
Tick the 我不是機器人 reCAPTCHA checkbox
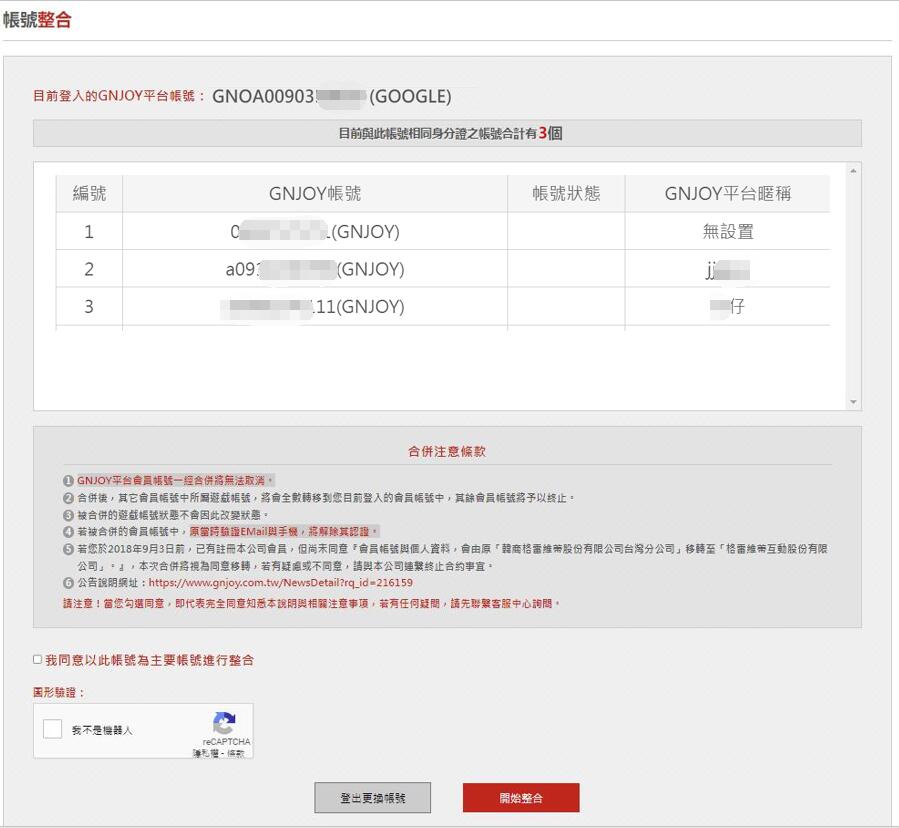53,730
